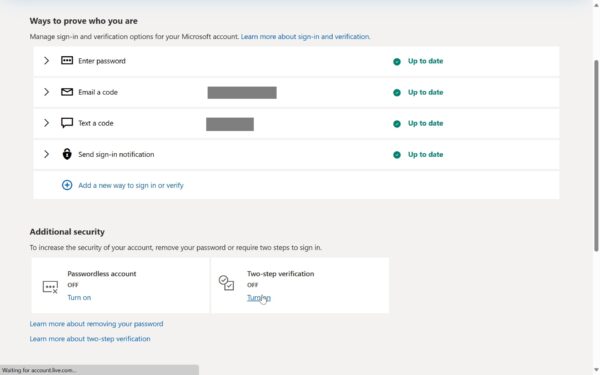Screen dimensions: 600x375
Task: Open Learn more about two-step verification
Action: point(90,339)
